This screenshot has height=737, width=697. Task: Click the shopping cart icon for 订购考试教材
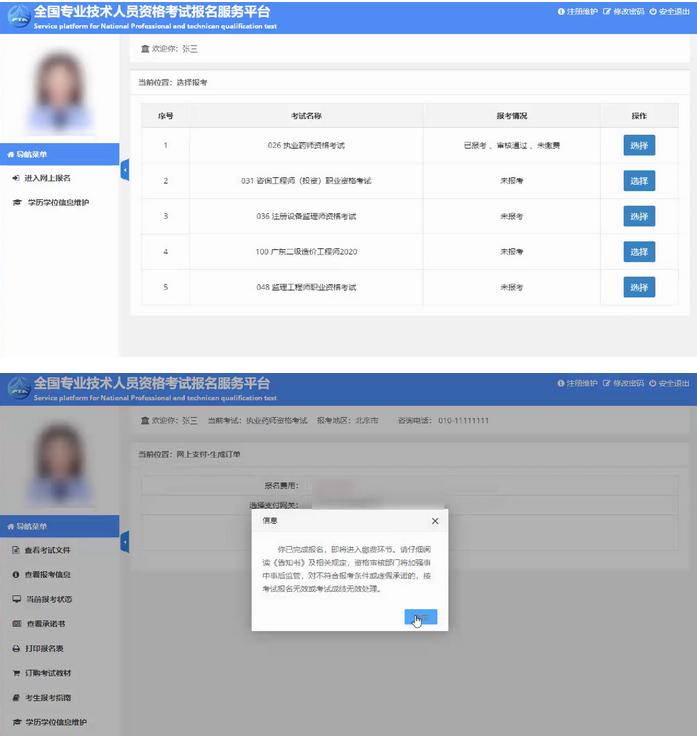(x=16, y=673)
